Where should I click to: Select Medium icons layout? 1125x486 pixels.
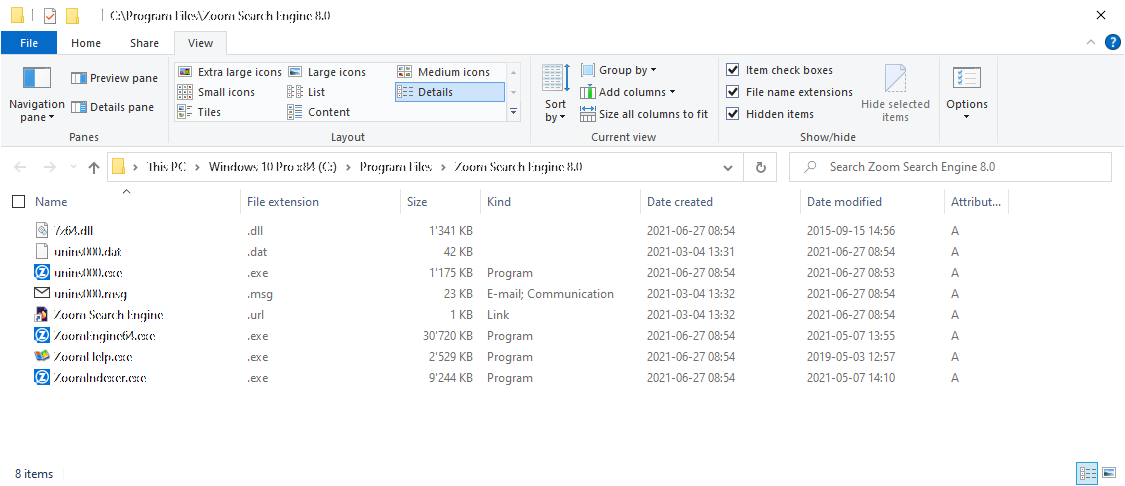(x=443, y=72)
